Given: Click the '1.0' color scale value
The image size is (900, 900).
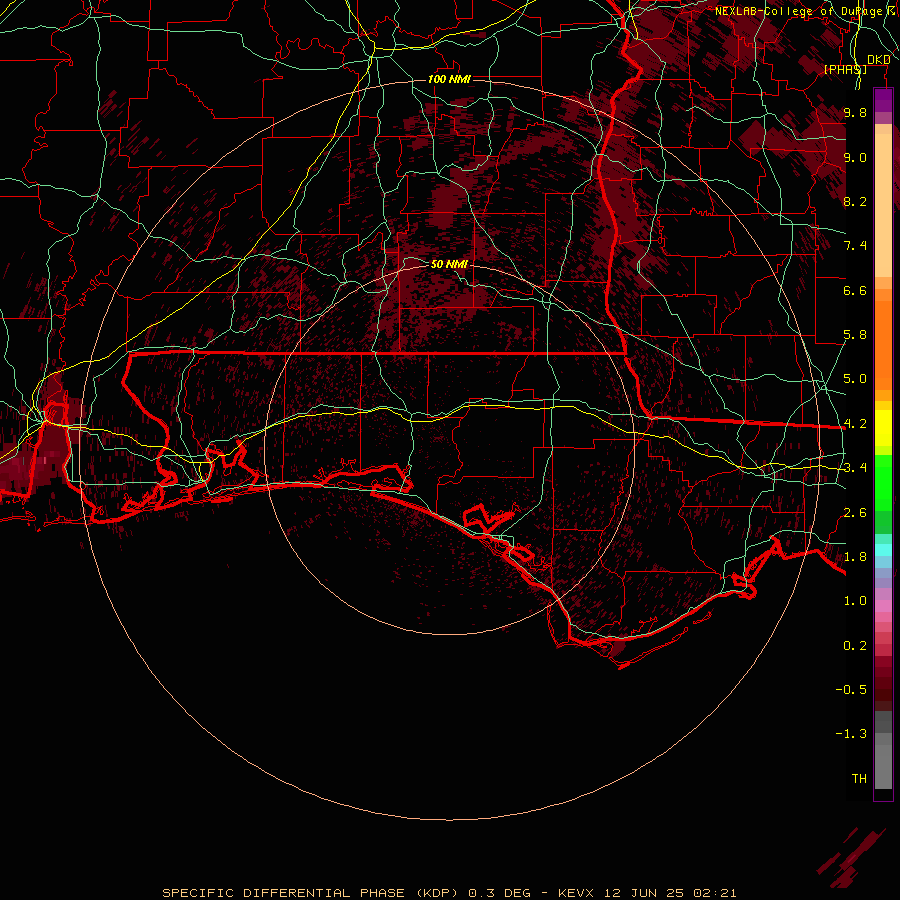Looking at the screenshot, I should pos(855,601).
